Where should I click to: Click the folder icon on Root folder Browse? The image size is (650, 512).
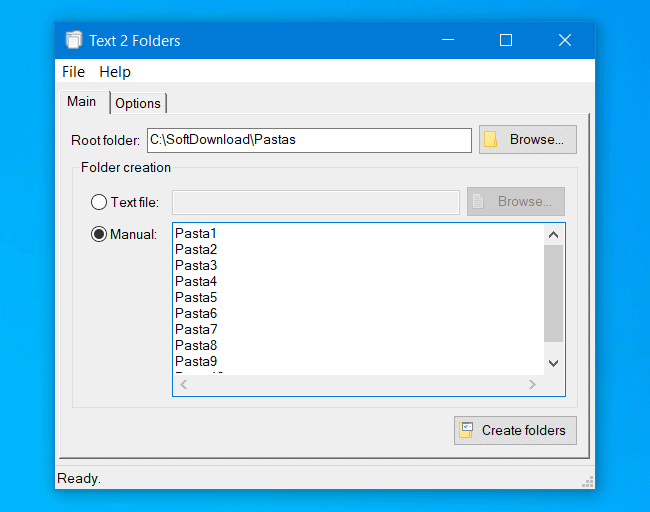point(491,140)
